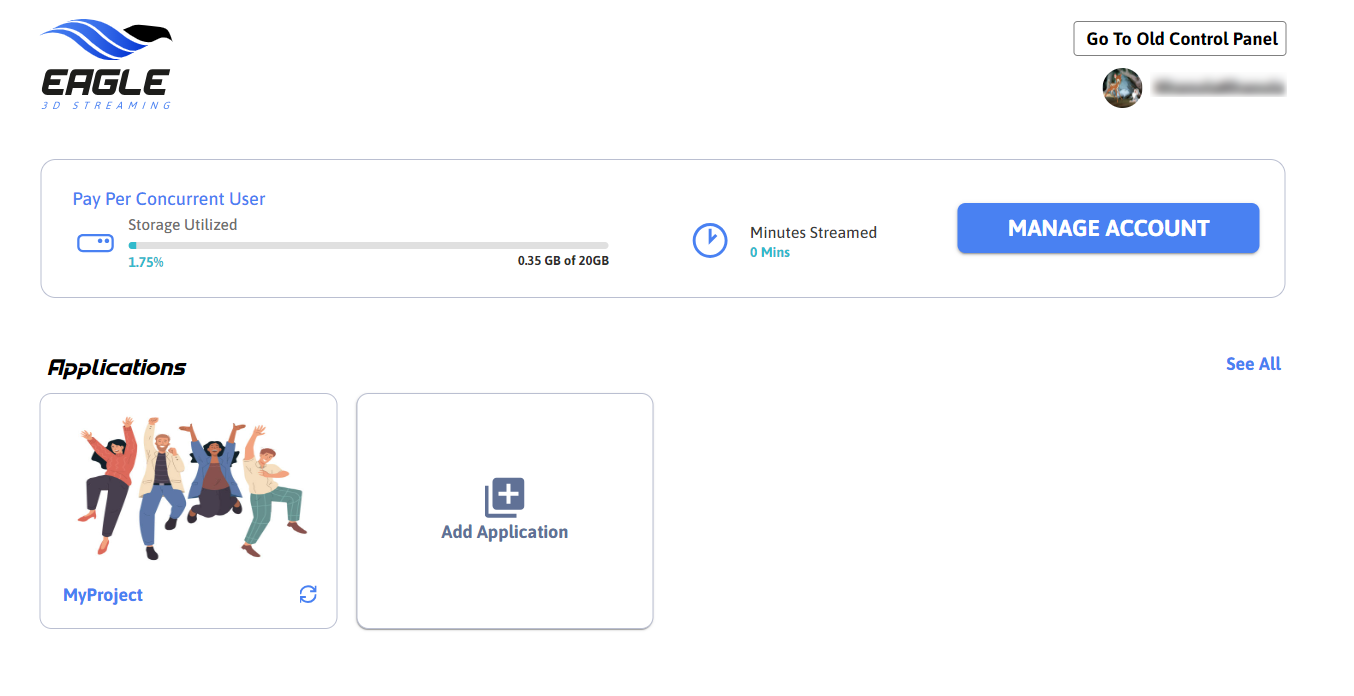Click the blurred username beside the avatar
This screenshot has width=1354, height=696.
1218,88
